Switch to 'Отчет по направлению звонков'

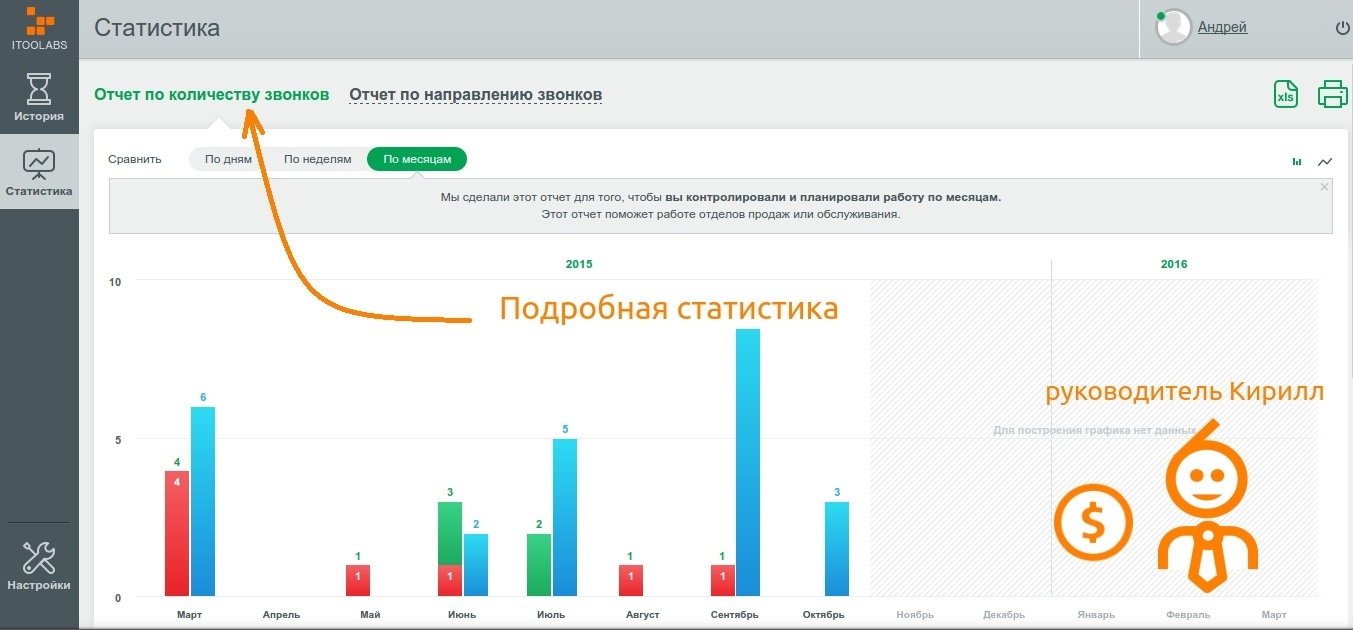(475, 94)
